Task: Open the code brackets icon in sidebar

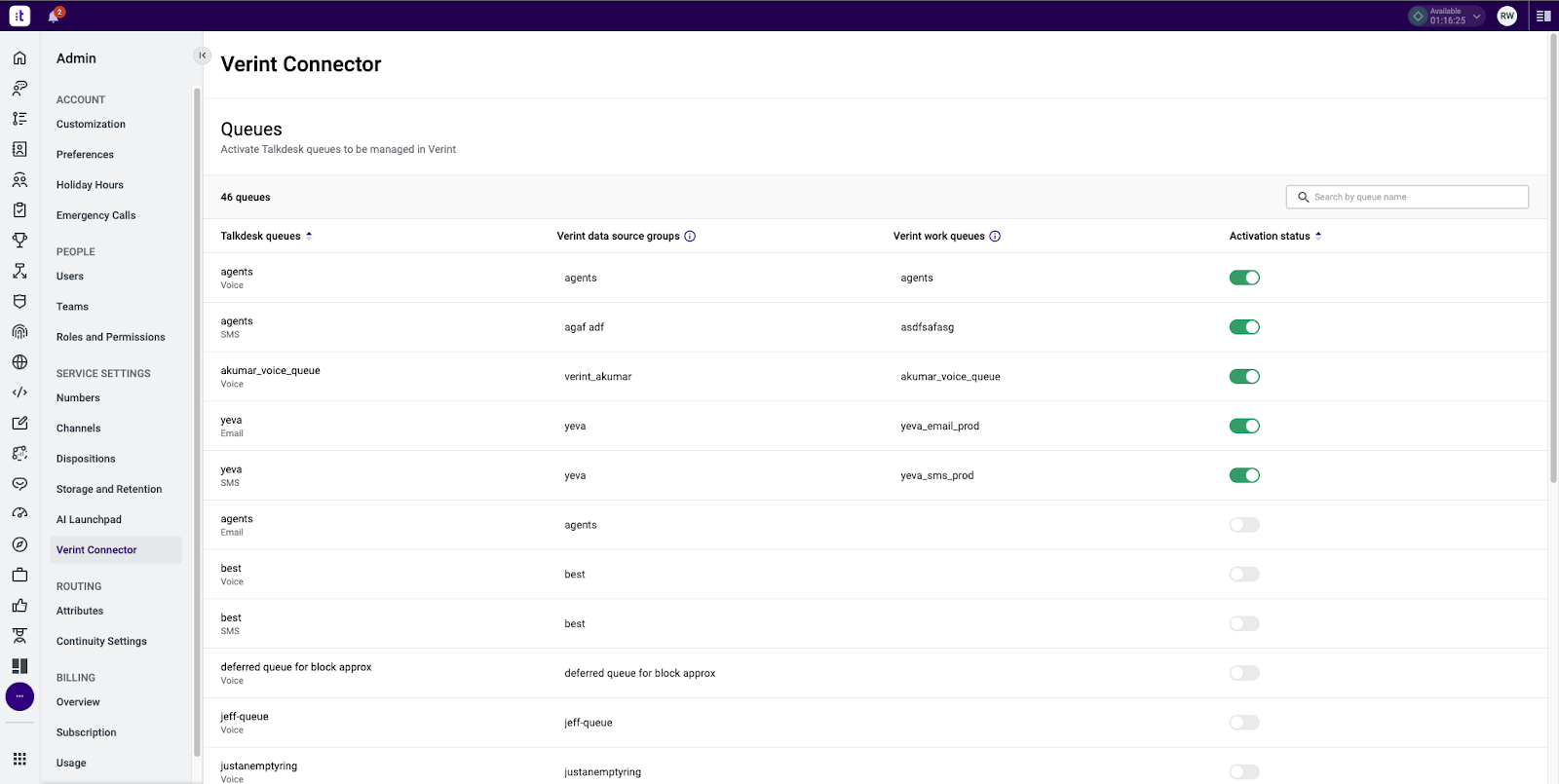Action: coord(19,392)
